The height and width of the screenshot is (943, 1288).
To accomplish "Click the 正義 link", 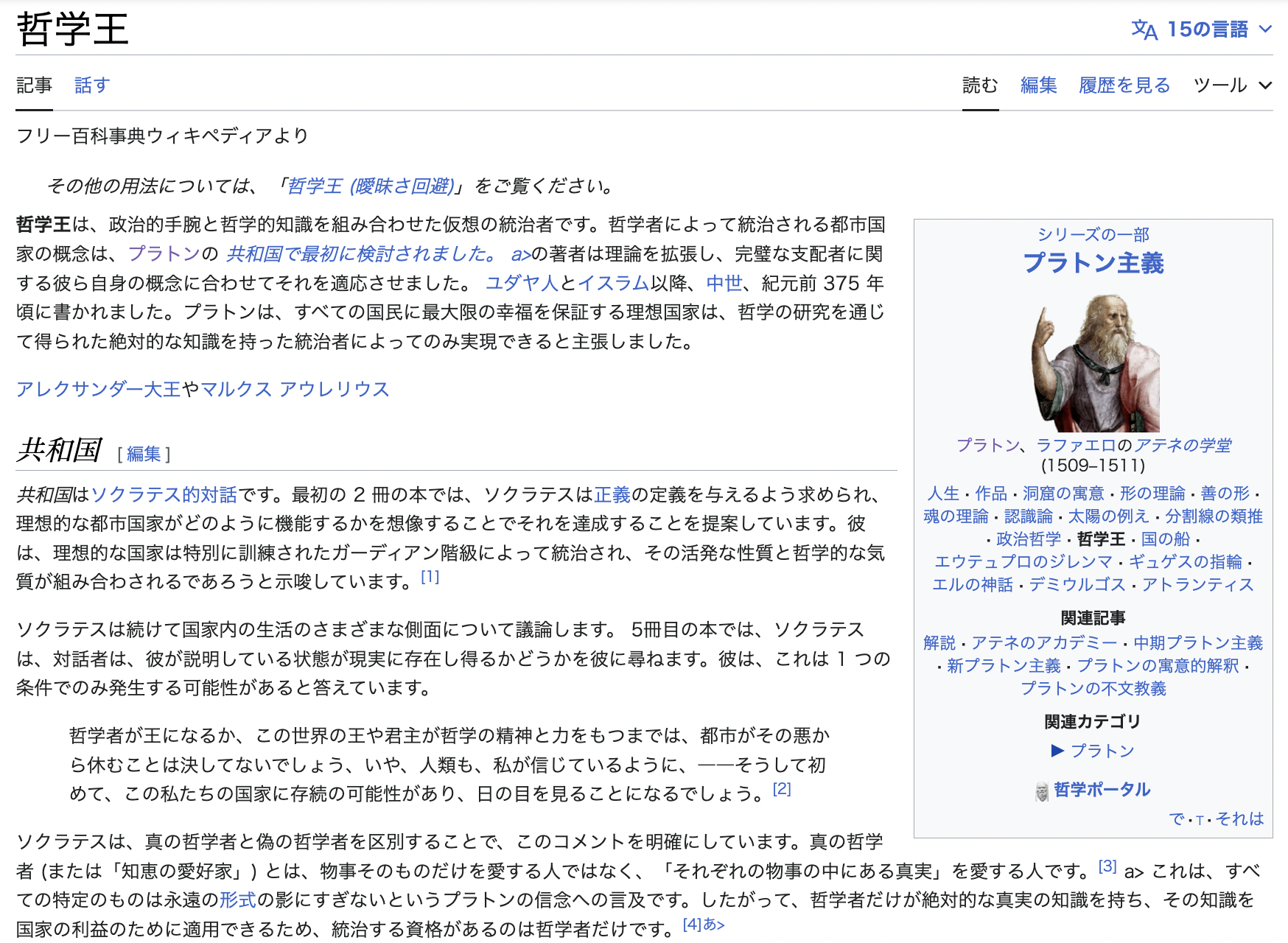I will 613,494.
